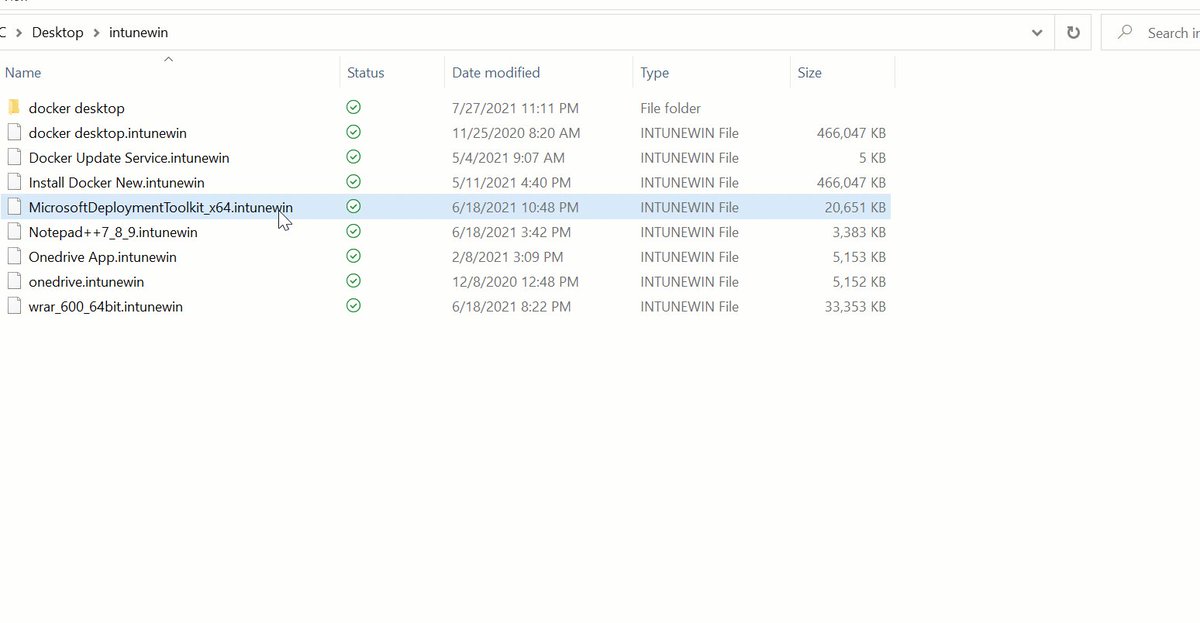Sort files by Name column

(170, 72)
